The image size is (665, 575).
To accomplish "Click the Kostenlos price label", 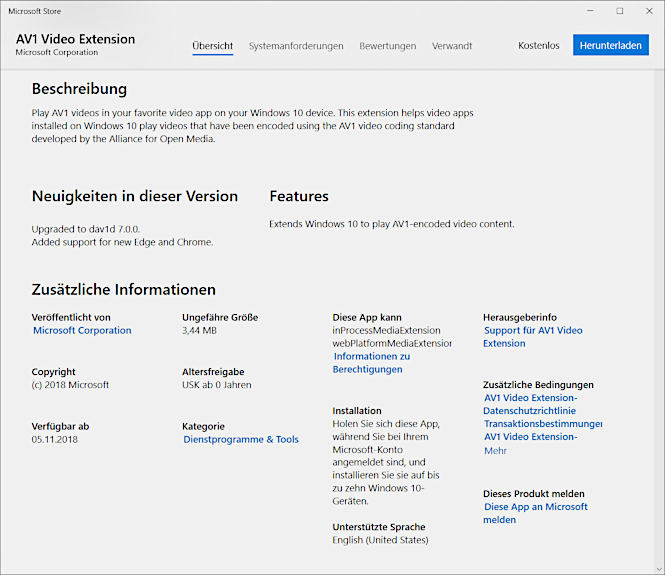I will pyautogui.click(x=538, y=46).
